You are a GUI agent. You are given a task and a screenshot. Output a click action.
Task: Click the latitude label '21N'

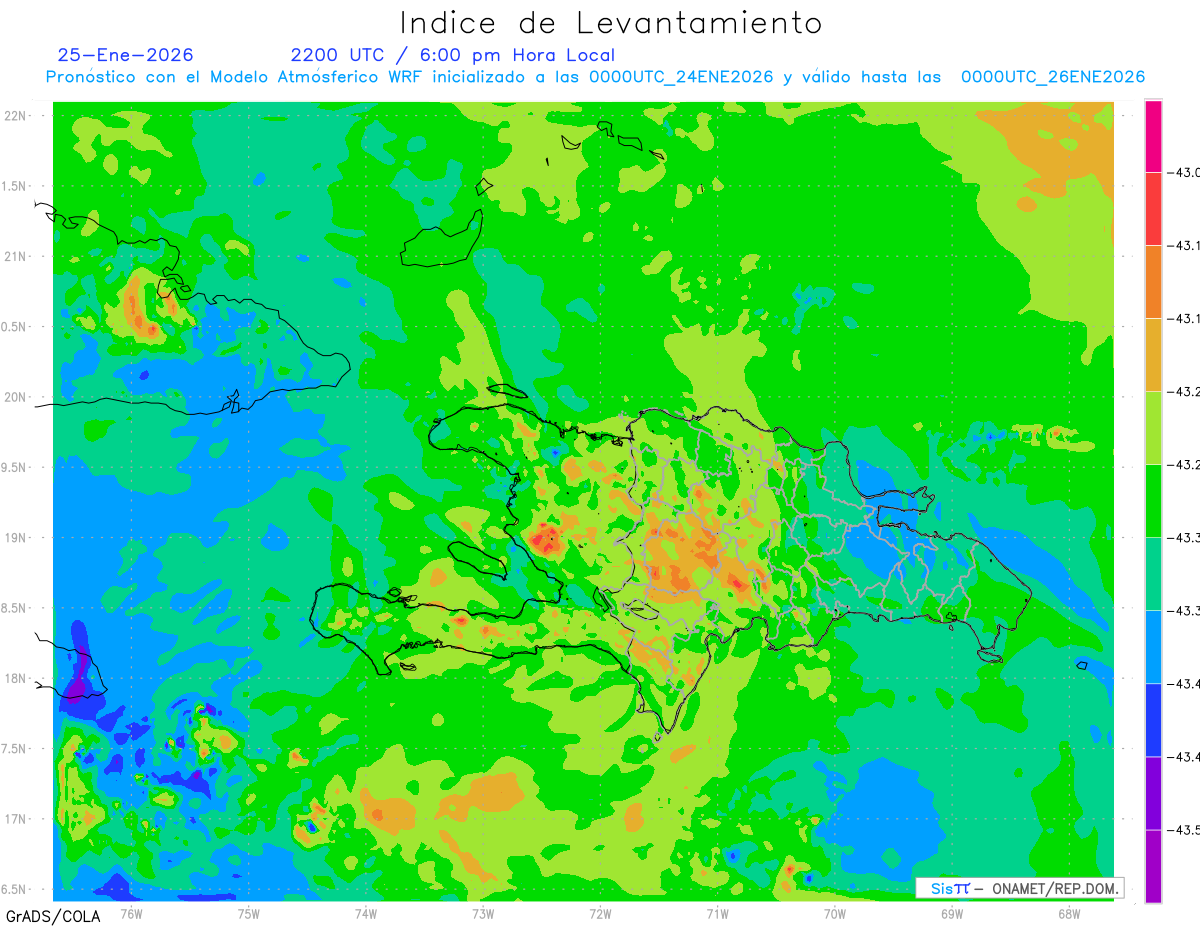17,257
